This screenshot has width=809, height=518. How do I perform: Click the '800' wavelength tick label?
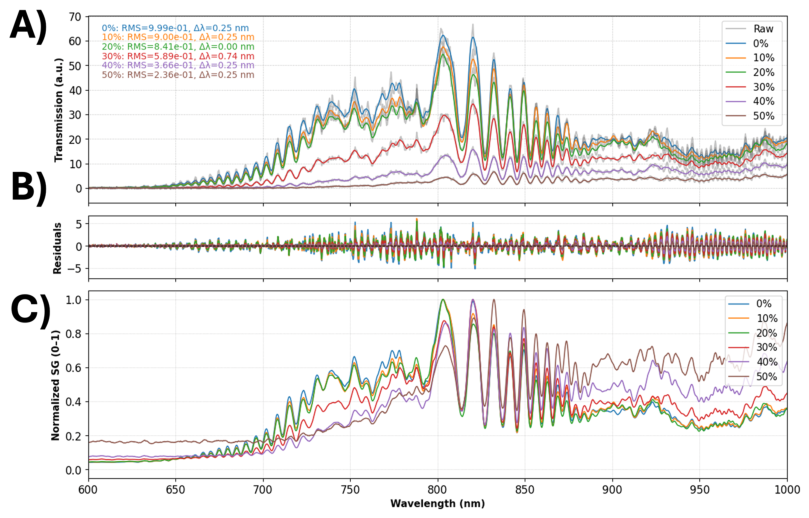[x=438, y=488]
